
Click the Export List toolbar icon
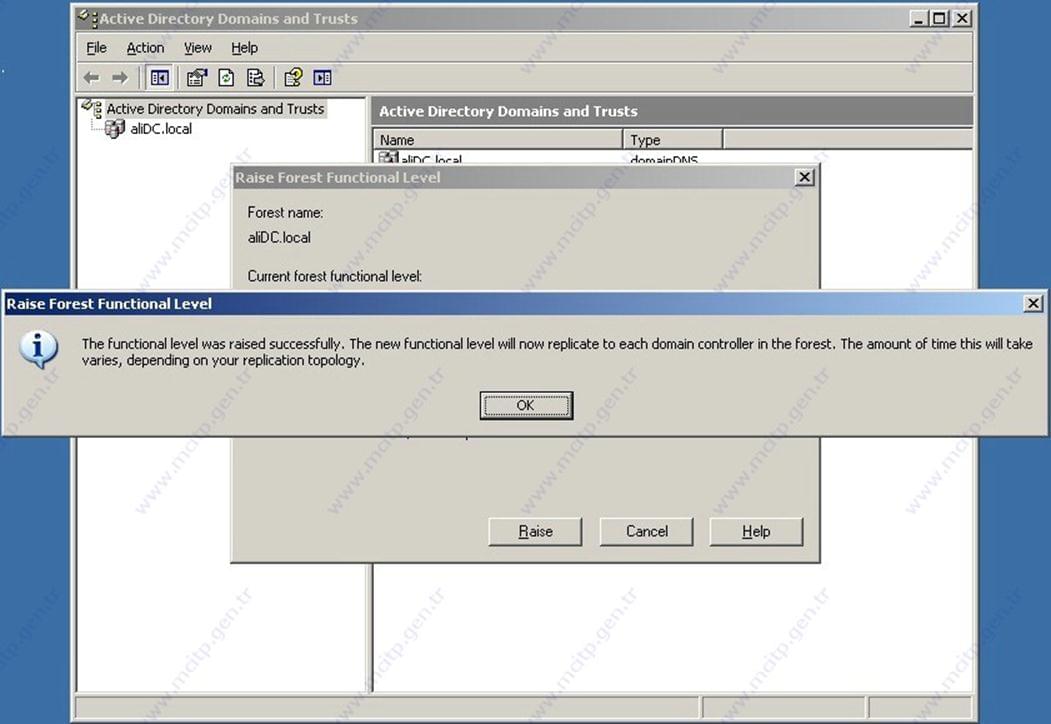pos(255,78)
